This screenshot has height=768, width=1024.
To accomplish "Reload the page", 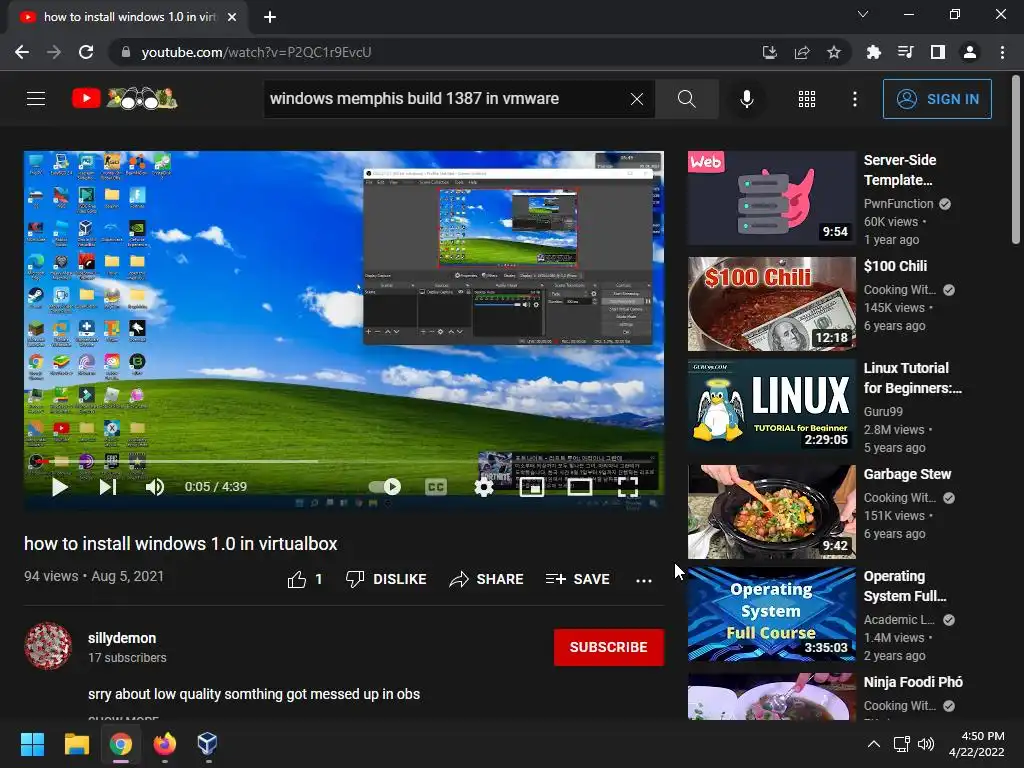I will point(86,52).
